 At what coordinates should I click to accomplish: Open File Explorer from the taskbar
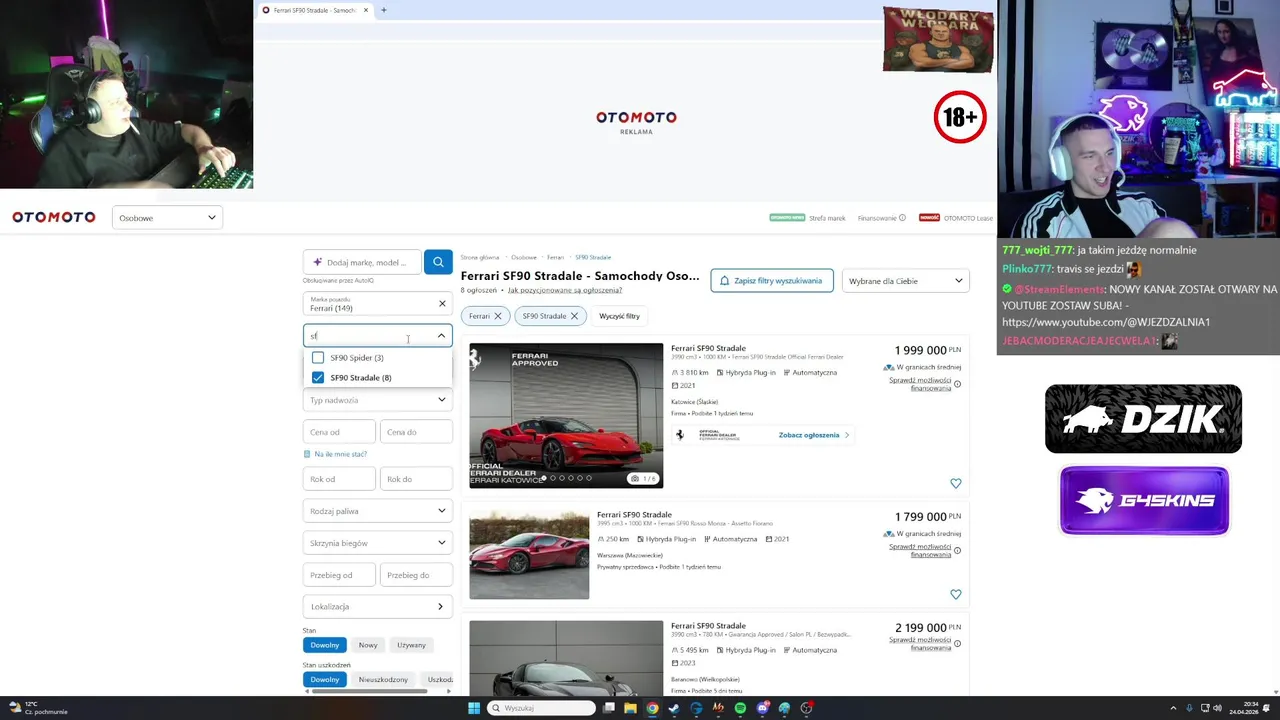[x=630, y=708]
